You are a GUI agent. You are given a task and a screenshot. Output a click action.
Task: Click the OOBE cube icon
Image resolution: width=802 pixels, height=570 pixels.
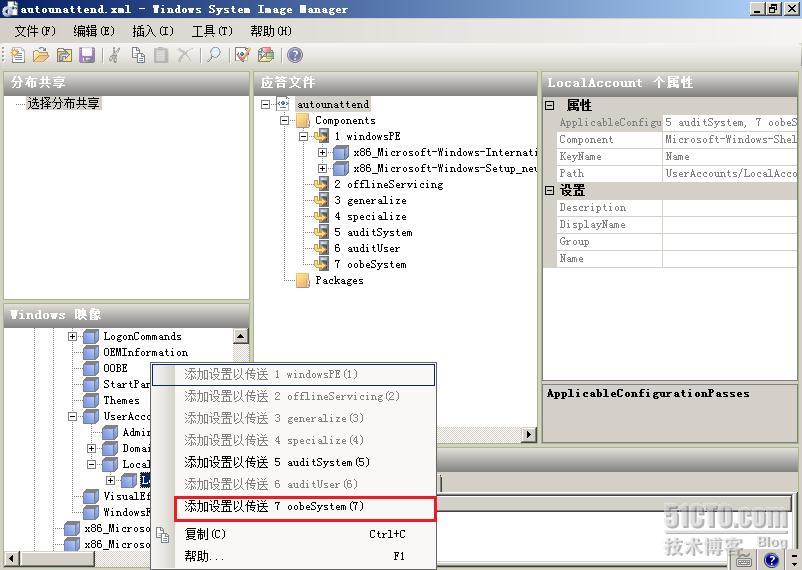[x=91, y=368]
